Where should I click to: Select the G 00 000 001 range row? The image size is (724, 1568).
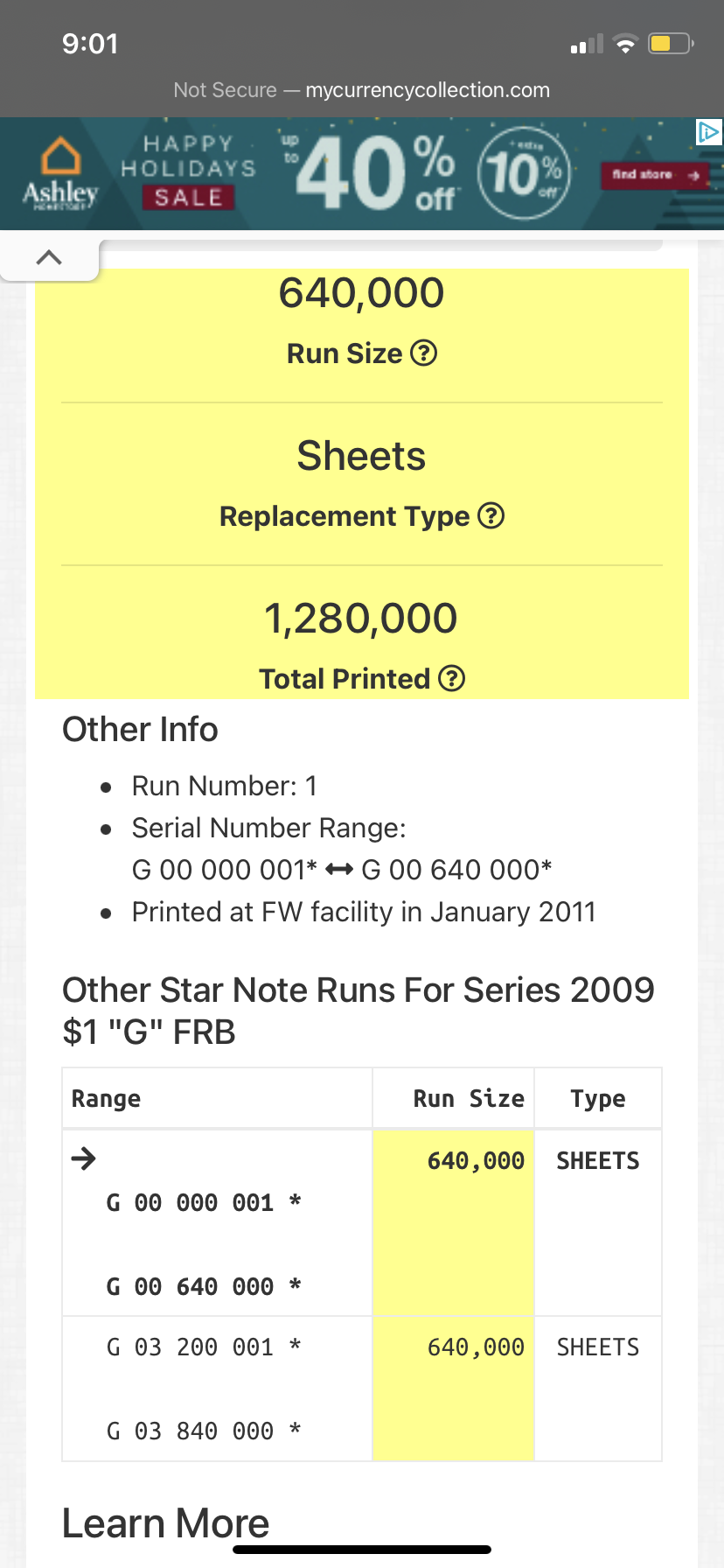(x=362, y=1223)
